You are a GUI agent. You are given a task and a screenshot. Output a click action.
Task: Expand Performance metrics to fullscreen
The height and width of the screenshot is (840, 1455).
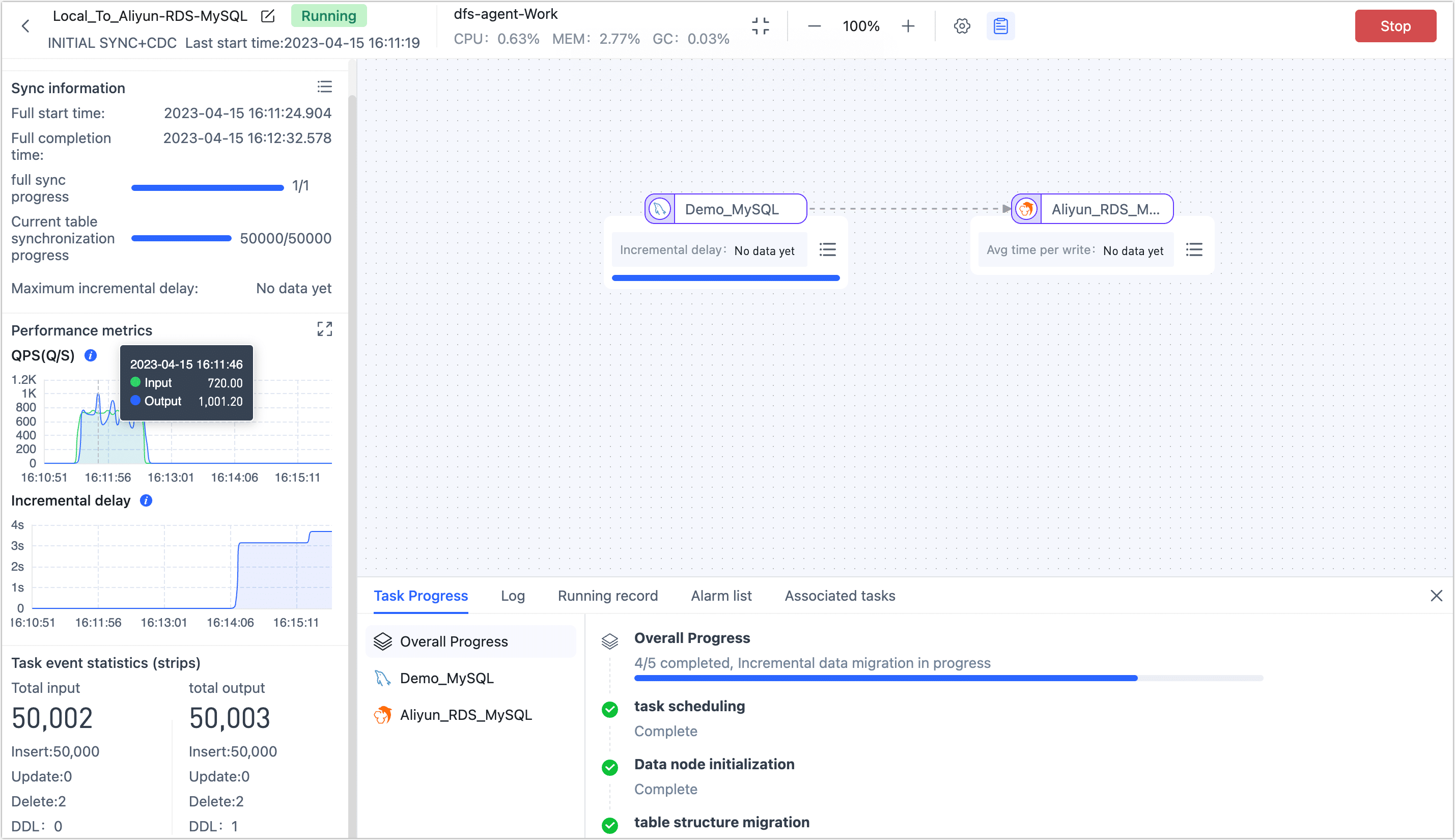coord(325,329)
